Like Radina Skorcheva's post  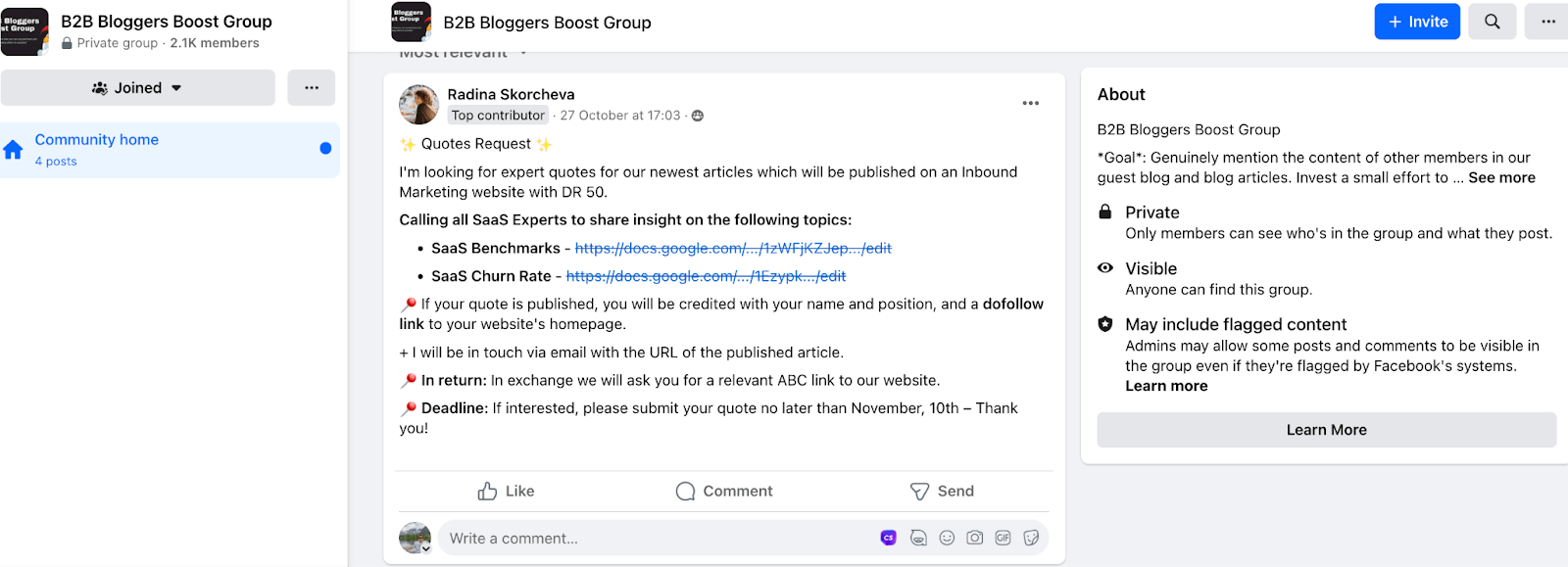pos(506,491)
